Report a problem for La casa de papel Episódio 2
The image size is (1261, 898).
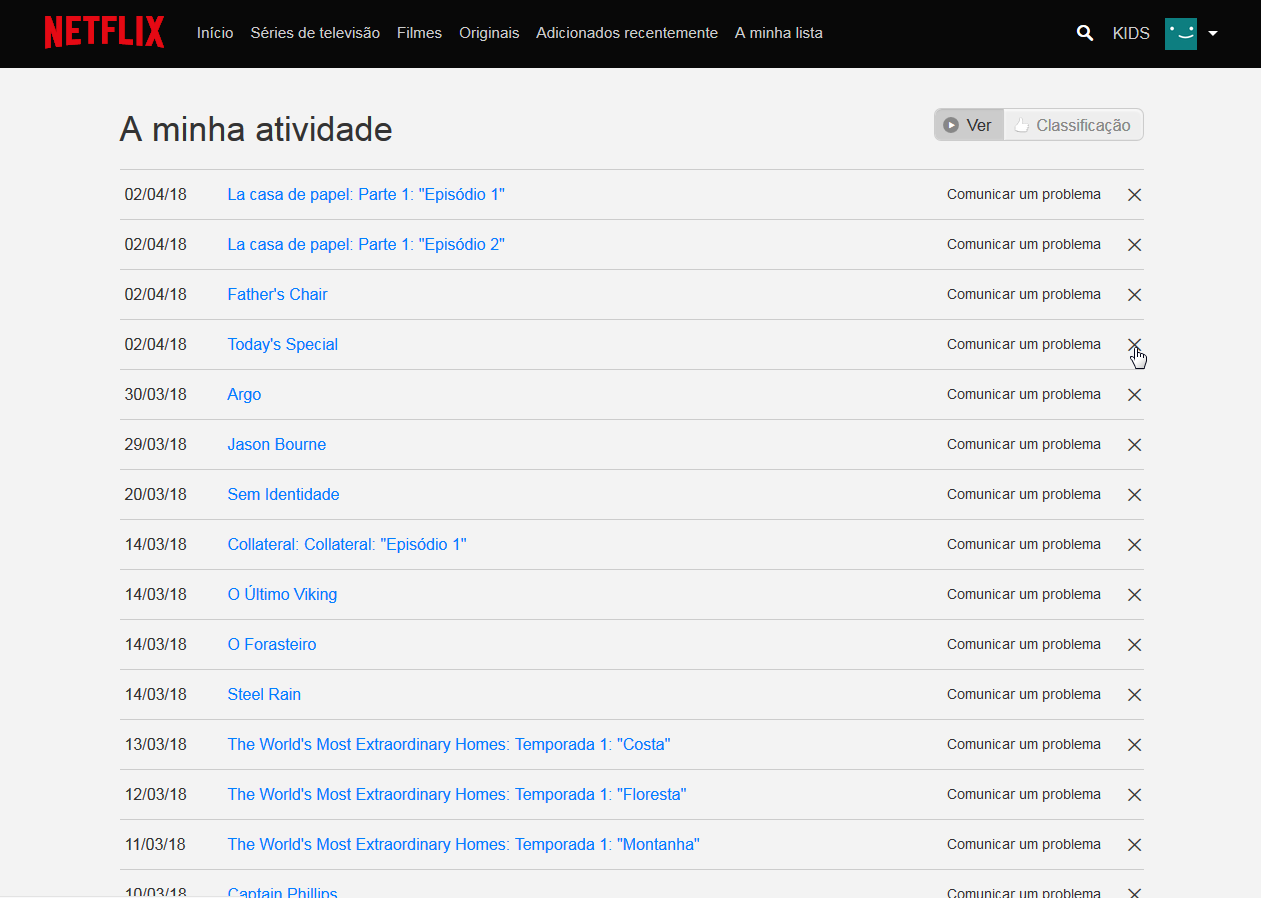pyautogui.click(x=1024, y=244)
